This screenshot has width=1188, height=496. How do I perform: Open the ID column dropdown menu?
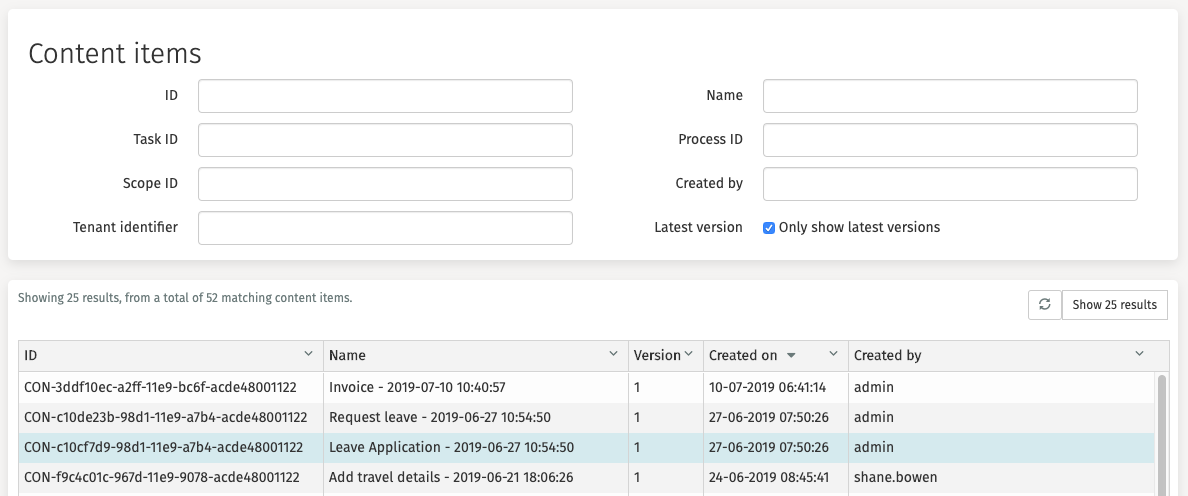[x=308, y=354]
